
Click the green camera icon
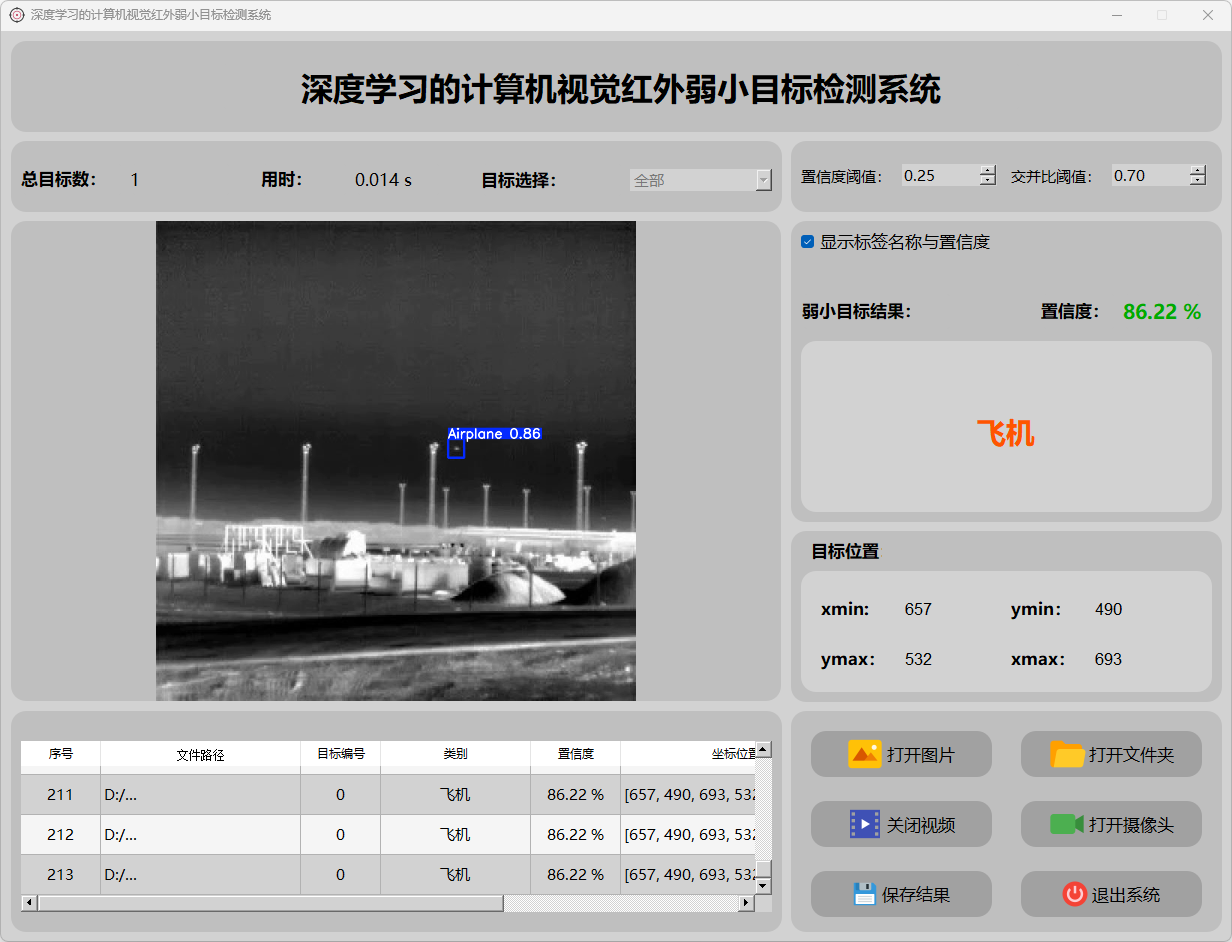tap(1066, 824)
